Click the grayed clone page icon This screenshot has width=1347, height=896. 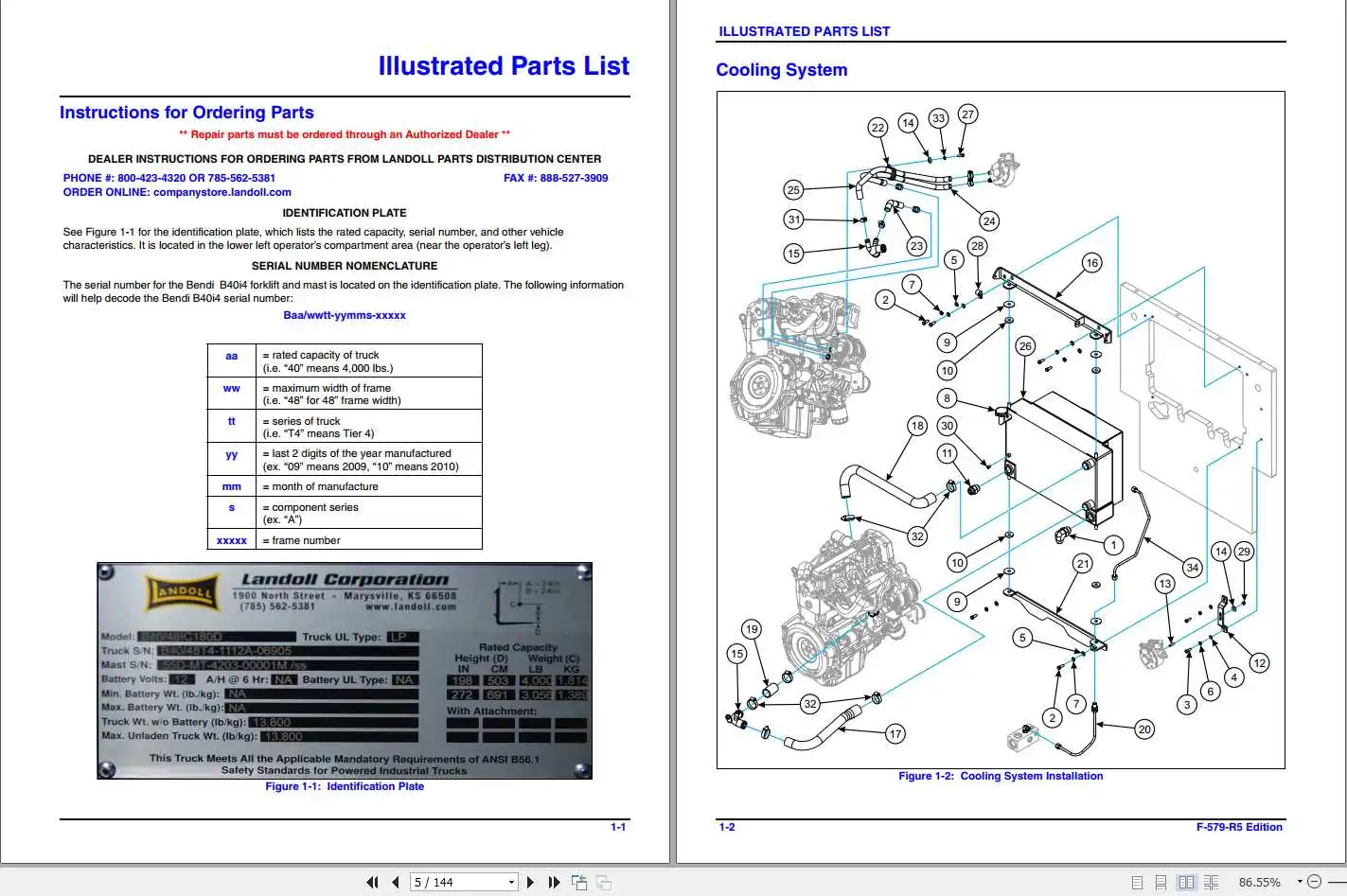click(x=602, y=881)
